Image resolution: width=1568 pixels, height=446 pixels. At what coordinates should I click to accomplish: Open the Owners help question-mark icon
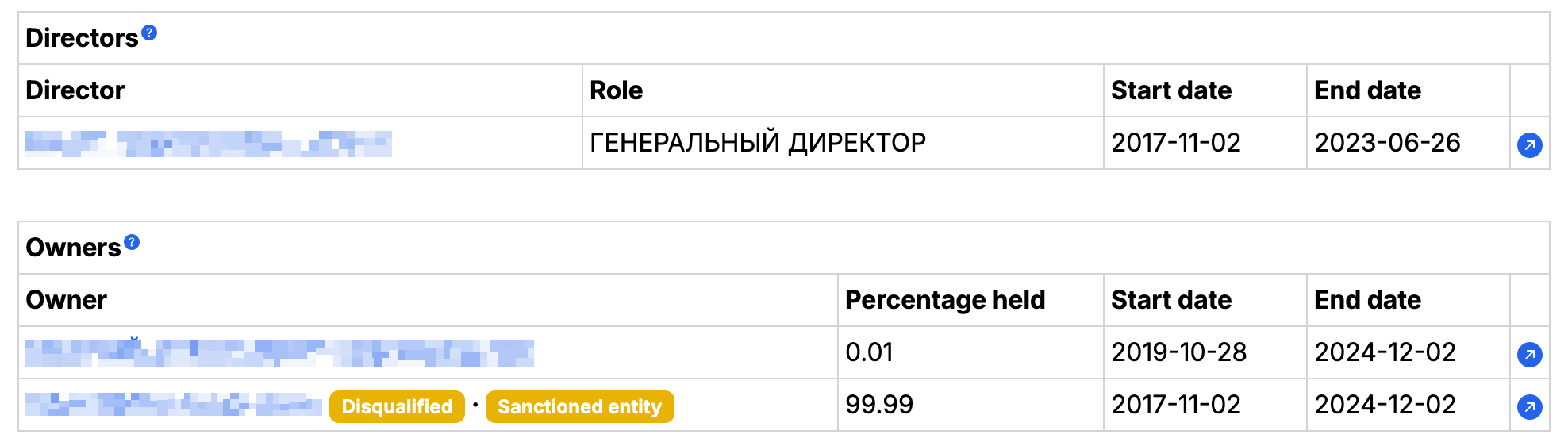point(132,242)
